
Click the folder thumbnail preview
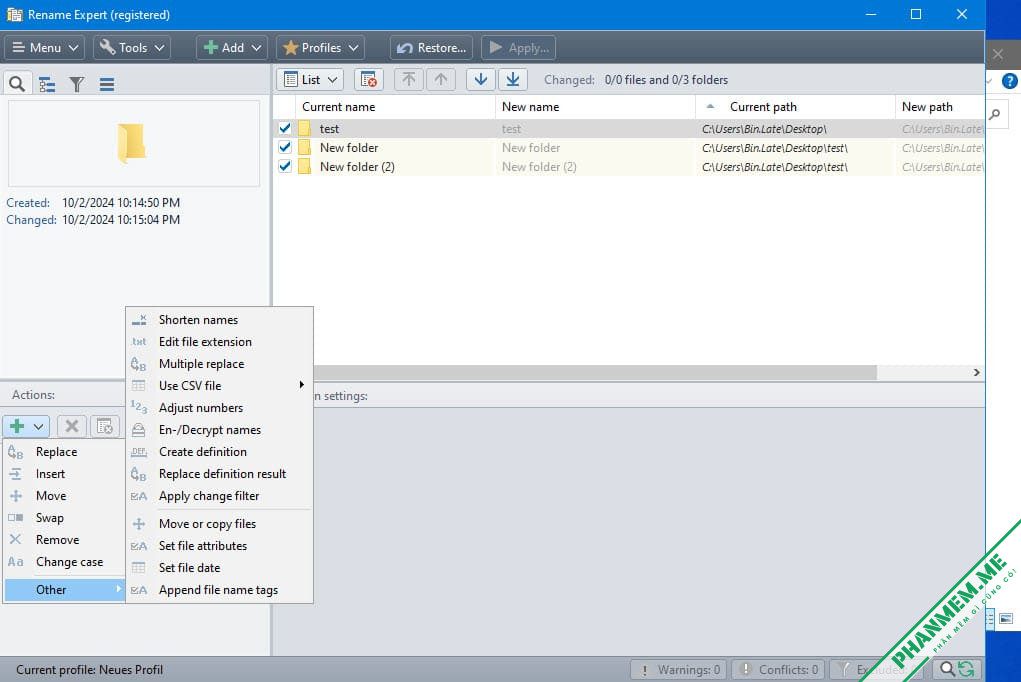pyautogui.click(x=133, y=143)
